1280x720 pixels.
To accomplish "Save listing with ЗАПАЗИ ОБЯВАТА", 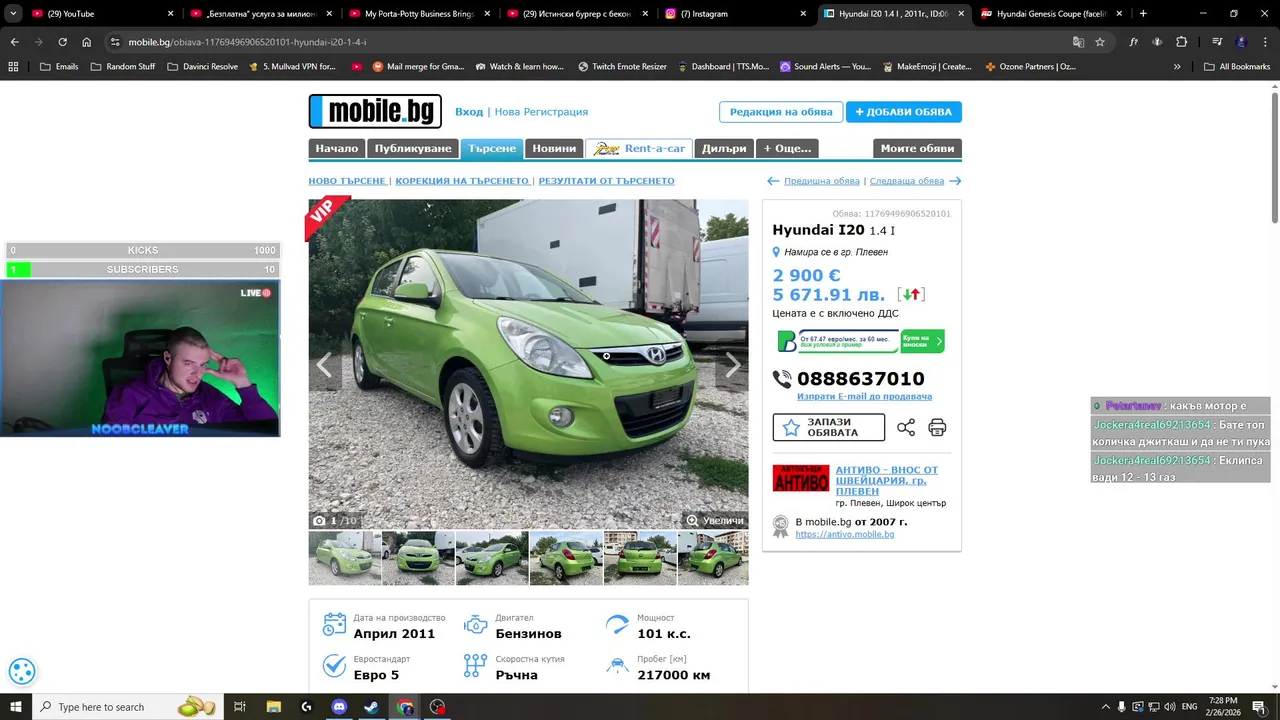I will [x=829, y=427].
